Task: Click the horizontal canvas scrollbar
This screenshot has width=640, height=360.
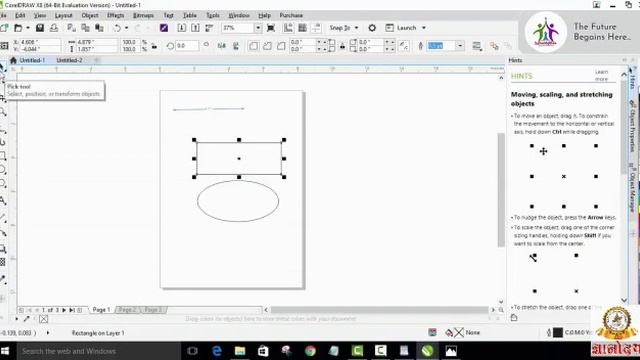Action: tap(380, 310)
